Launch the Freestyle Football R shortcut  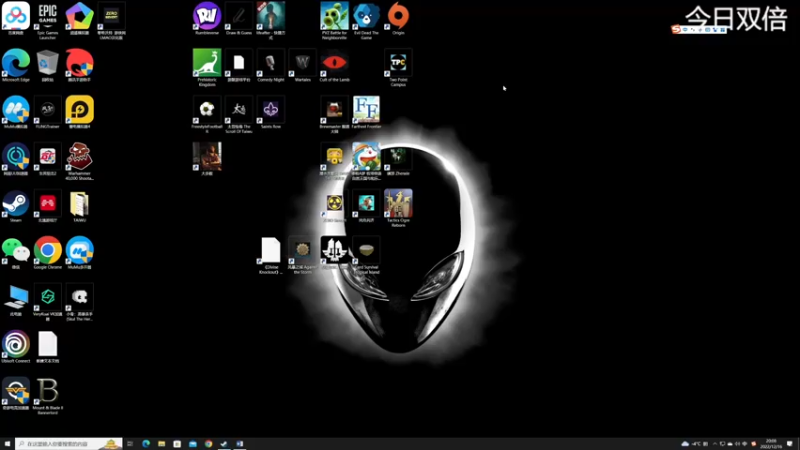click(207, 114)
